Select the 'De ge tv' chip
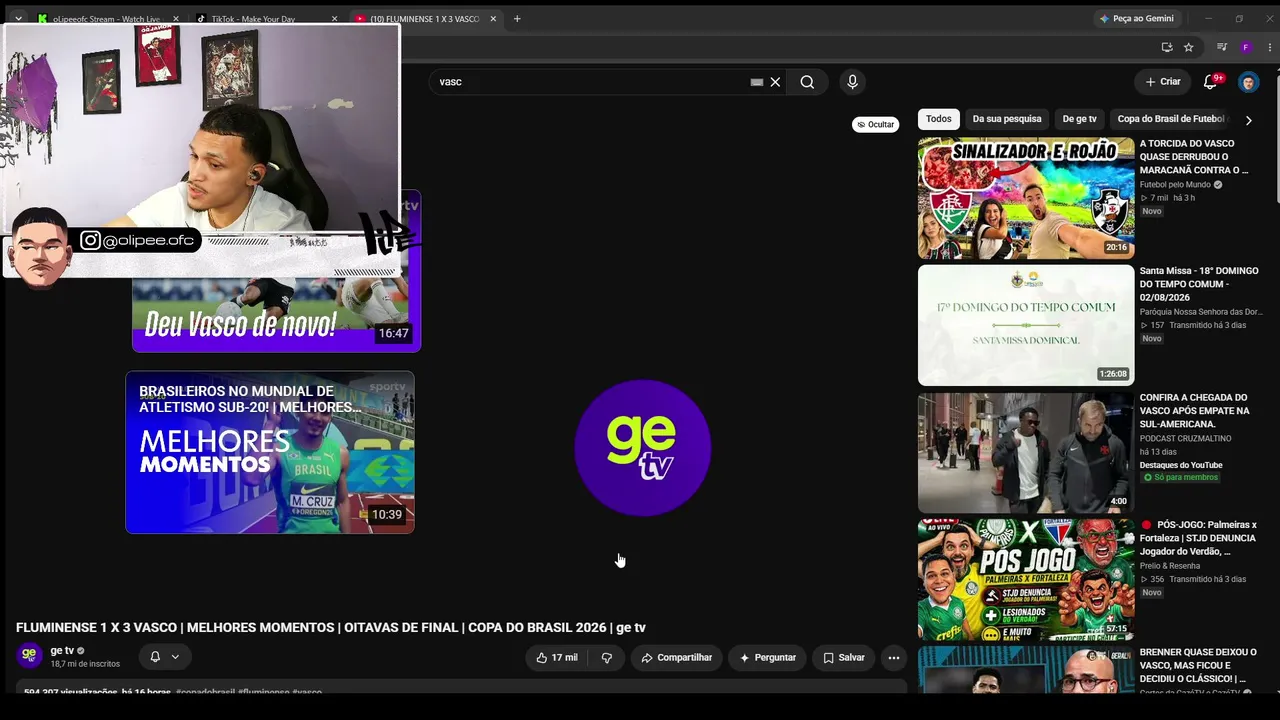Screen dimensions: 1280x720 pyautogui.click(x=1079, y=119)
